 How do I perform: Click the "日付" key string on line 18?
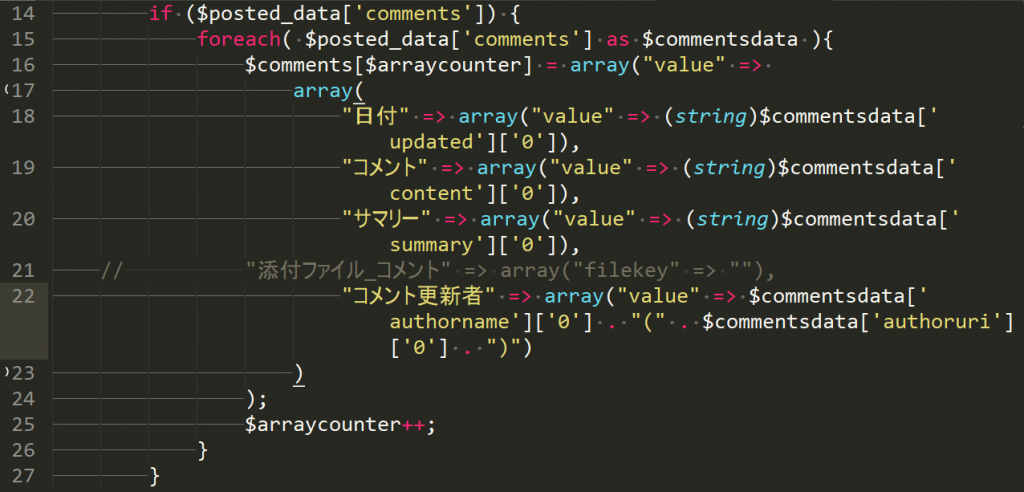(x=376, y=116)
